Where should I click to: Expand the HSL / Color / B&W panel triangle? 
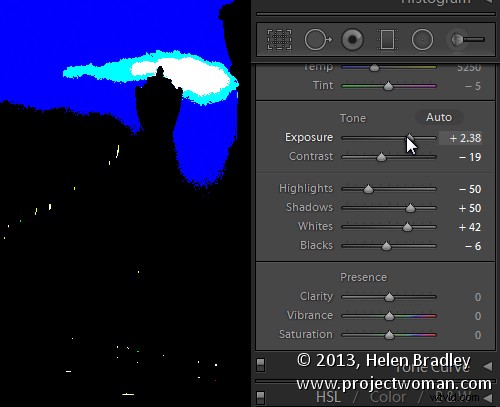488,398
